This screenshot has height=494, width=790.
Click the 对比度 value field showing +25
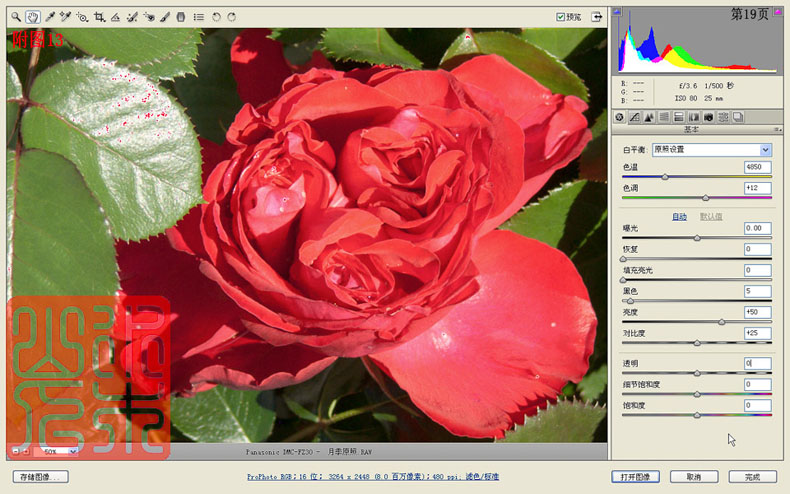(x=758, y=333)
